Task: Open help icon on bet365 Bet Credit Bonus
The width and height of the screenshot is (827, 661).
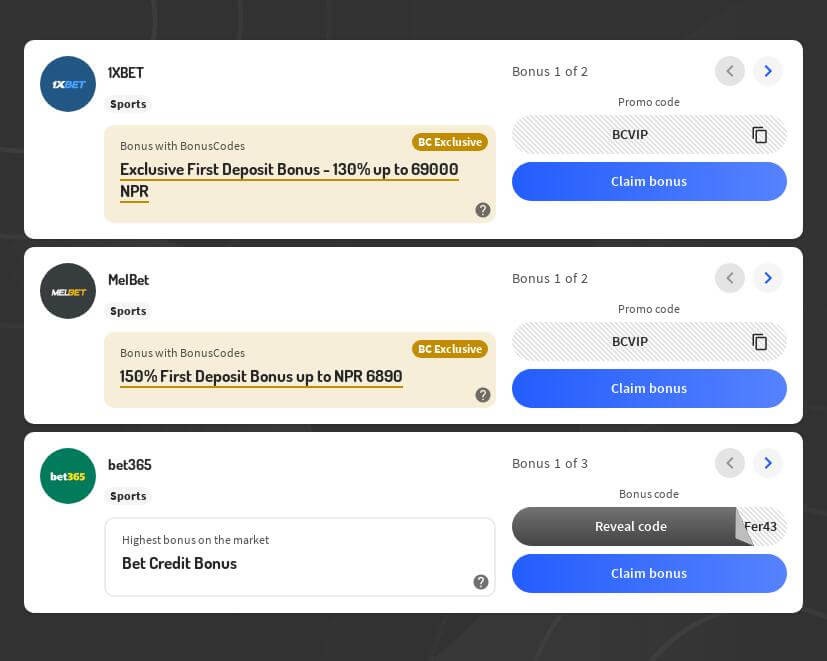Action: pos(481,582)
